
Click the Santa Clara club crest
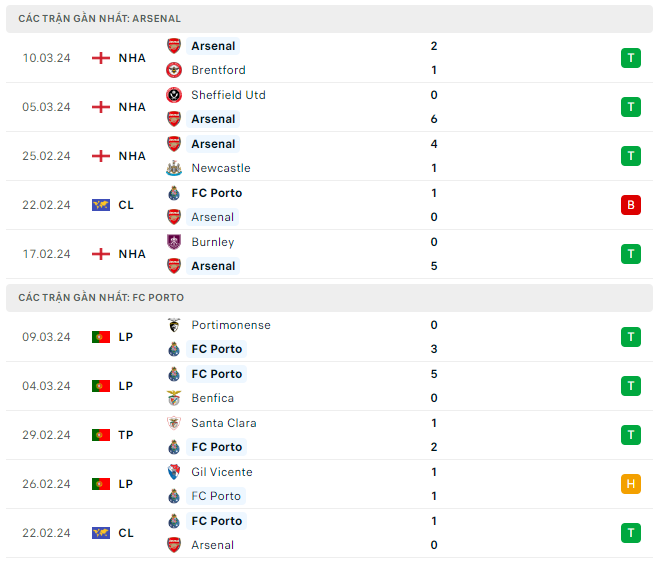click(x=174, y=423)
